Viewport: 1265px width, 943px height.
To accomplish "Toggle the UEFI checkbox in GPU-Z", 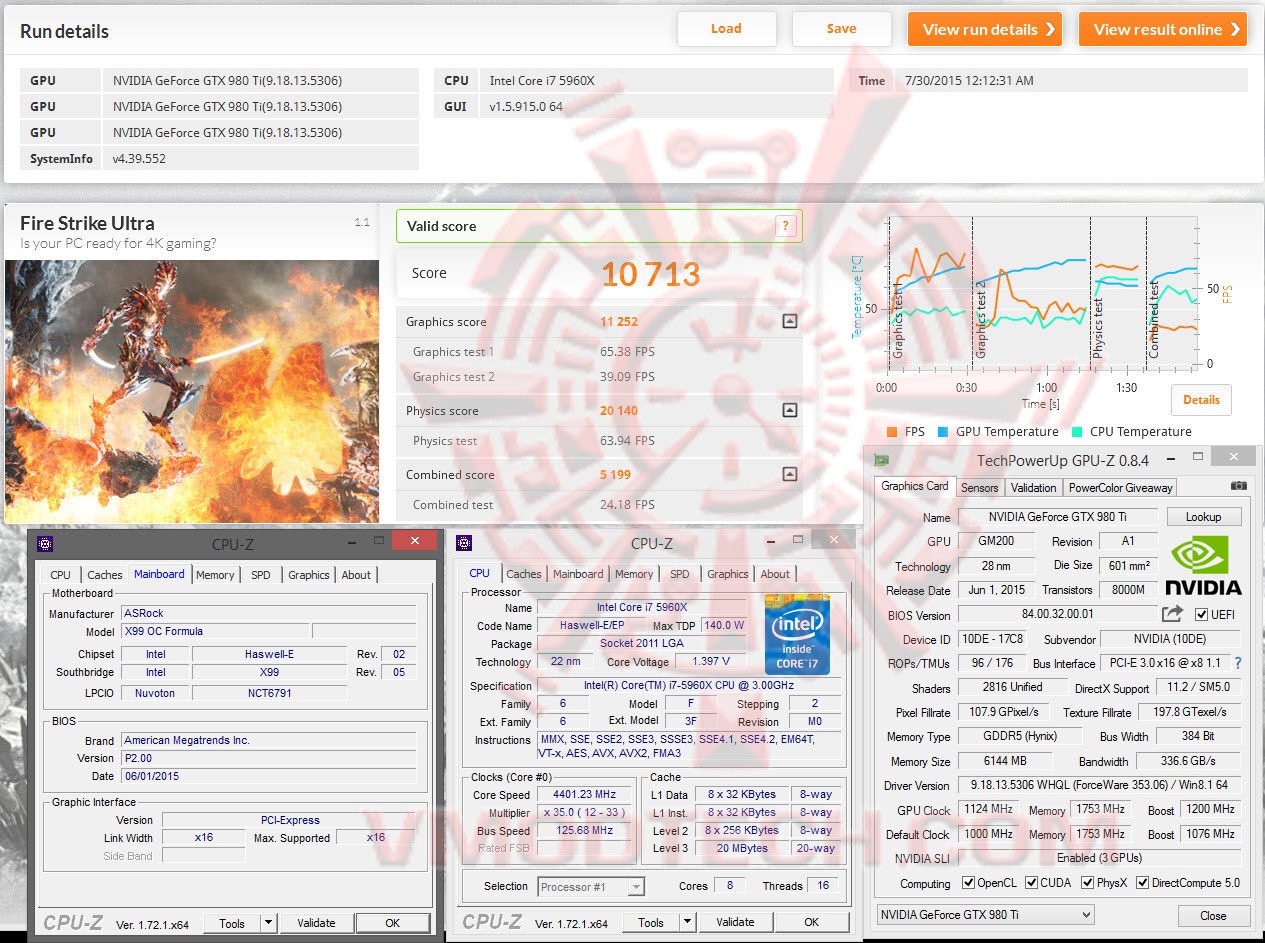I will (1201, 614).
